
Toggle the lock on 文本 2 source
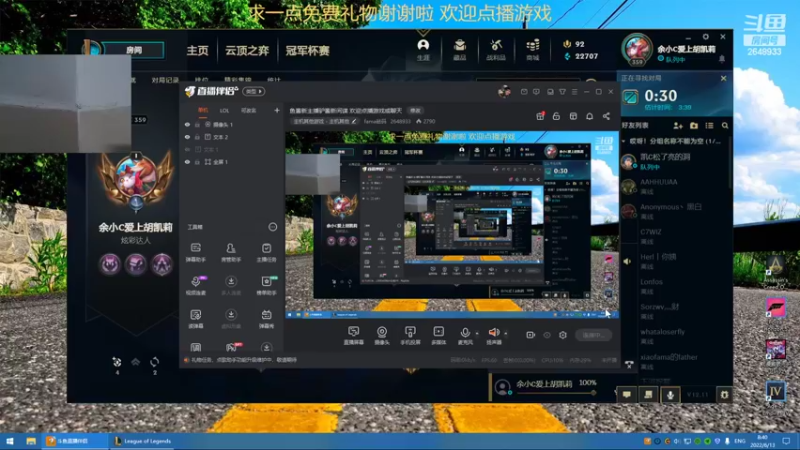click(197, 137)
